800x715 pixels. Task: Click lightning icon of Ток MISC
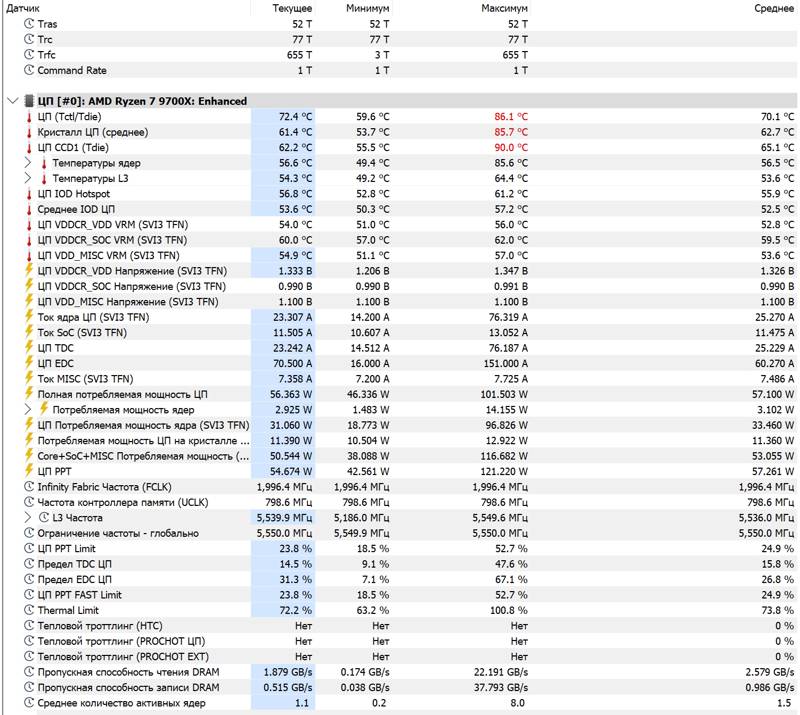[29, 378]
